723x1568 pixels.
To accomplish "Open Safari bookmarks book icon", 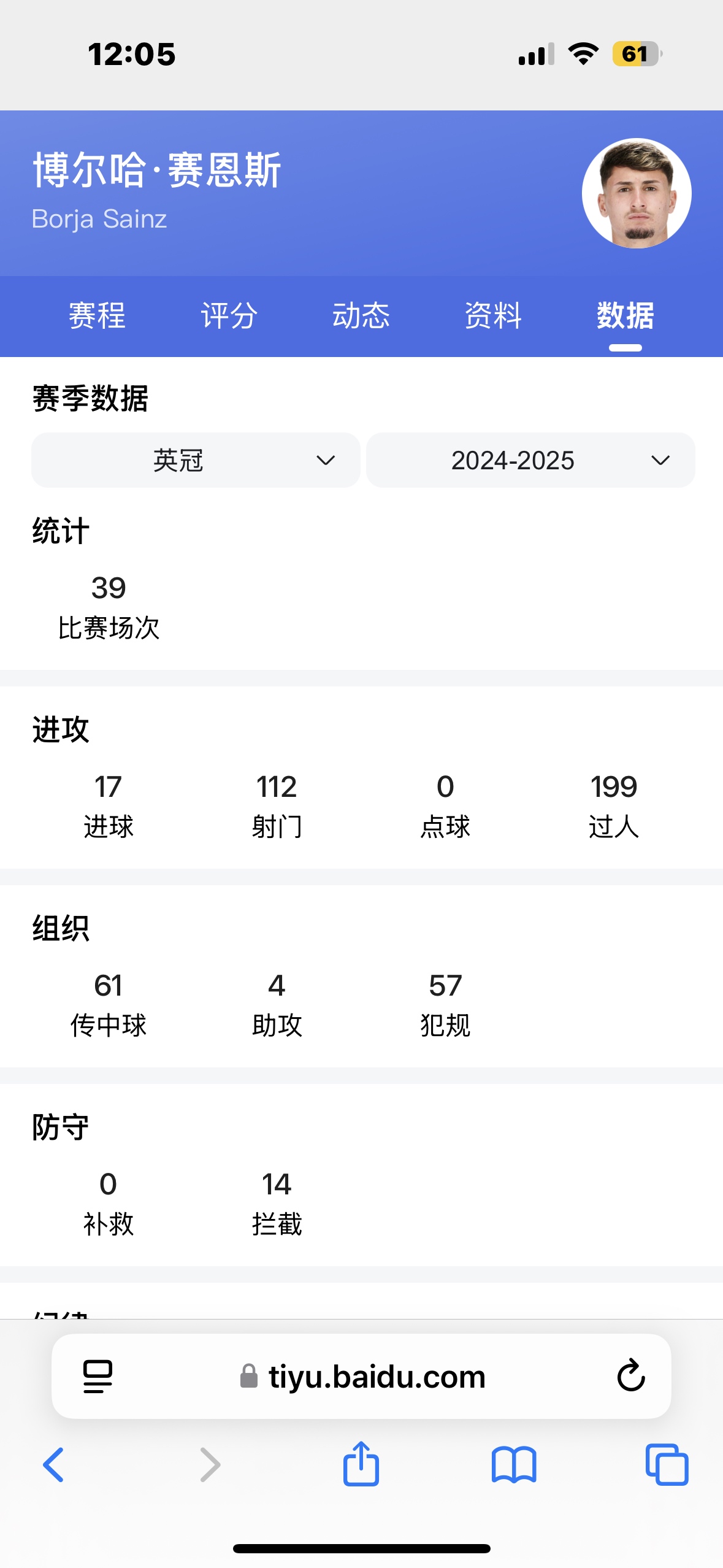I will [x=514, y=1465].
